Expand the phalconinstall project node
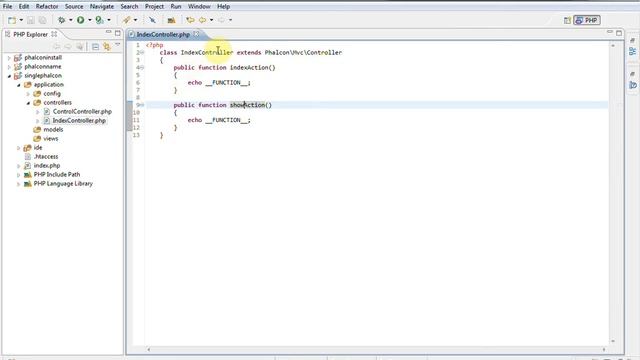The height and width of the screenshot is (360, 640). point(9,58)
